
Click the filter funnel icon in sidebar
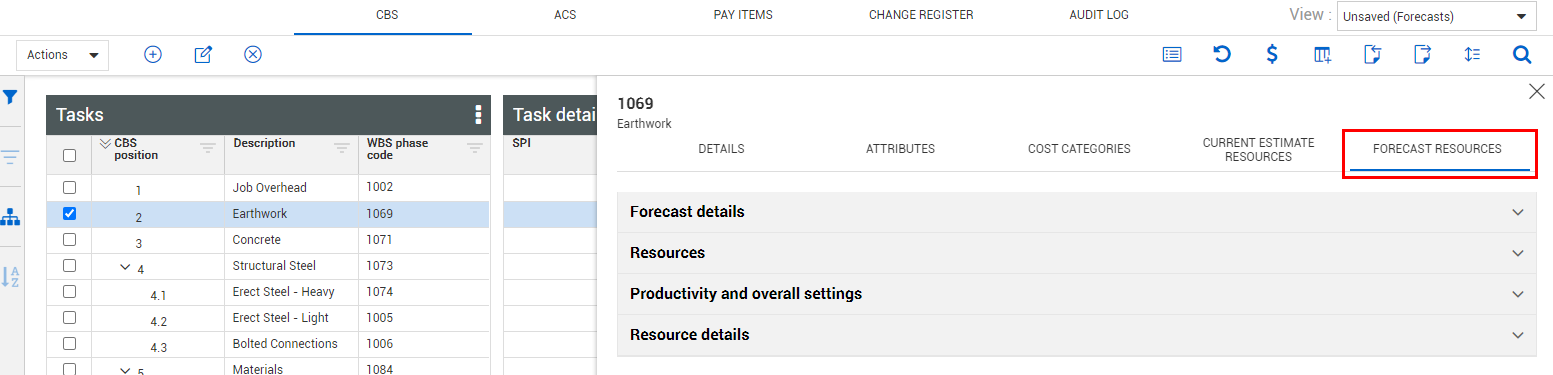[10, 97]
